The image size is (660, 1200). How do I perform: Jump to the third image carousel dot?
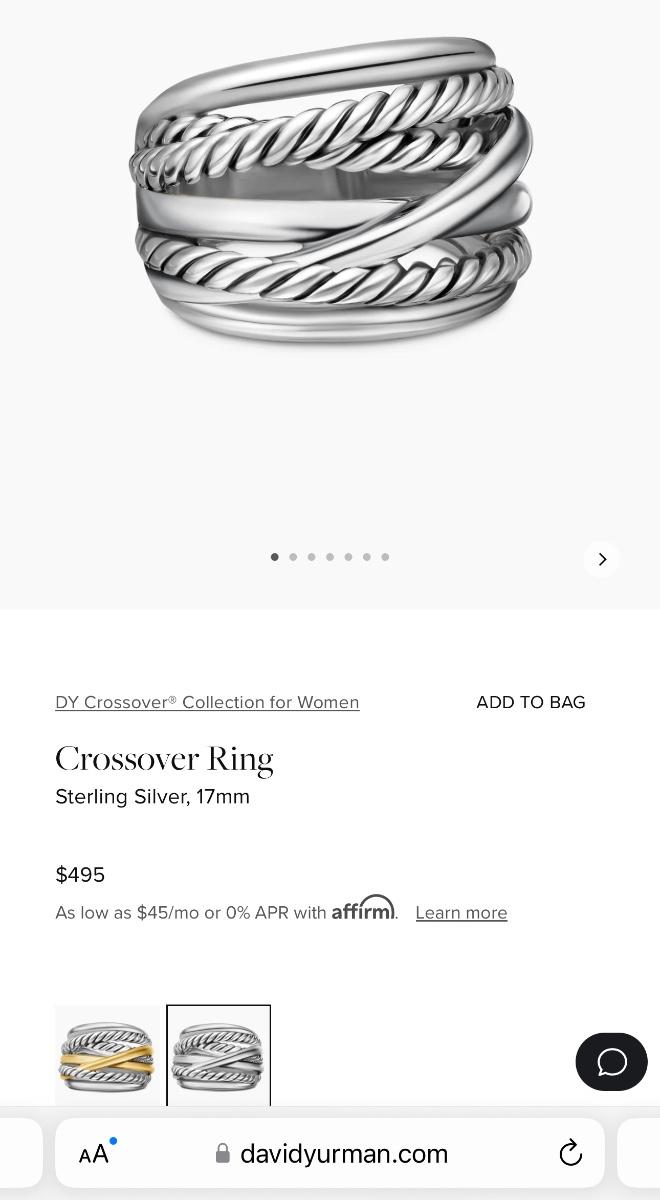coord(311,557)
